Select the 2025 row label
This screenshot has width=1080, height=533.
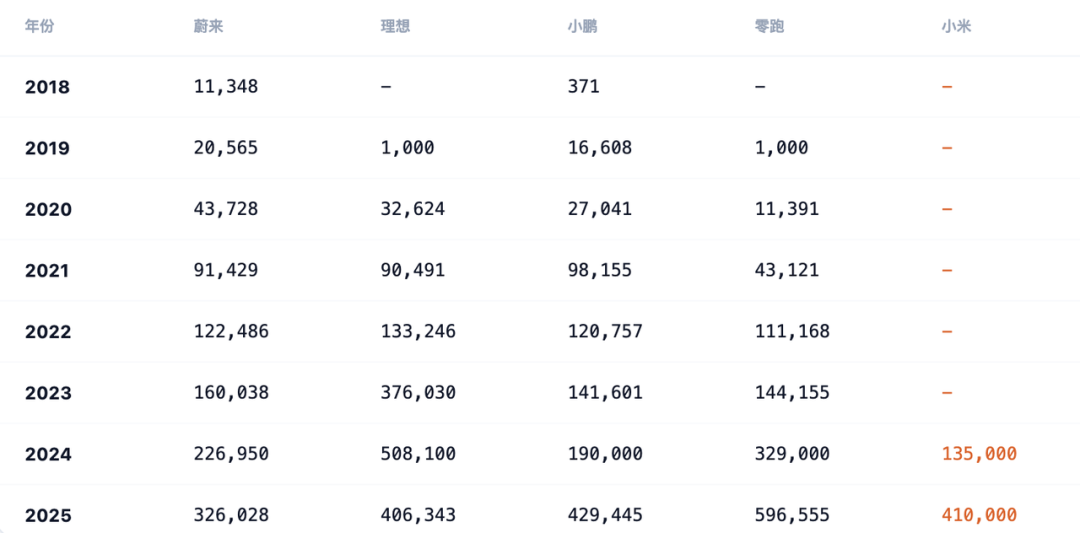point(47,515)
